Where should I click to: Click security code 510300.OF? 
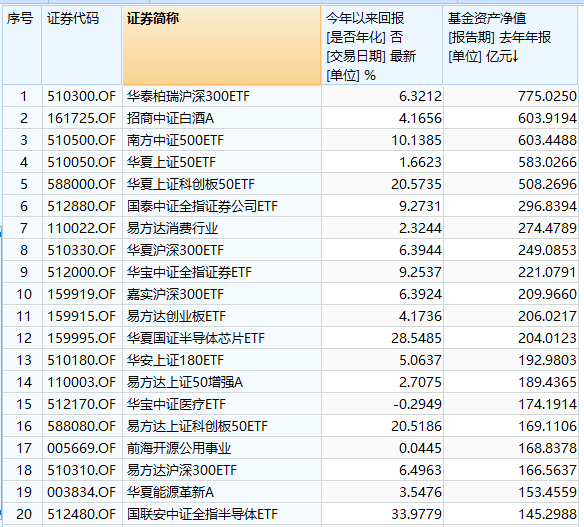(x=82, y=96)
